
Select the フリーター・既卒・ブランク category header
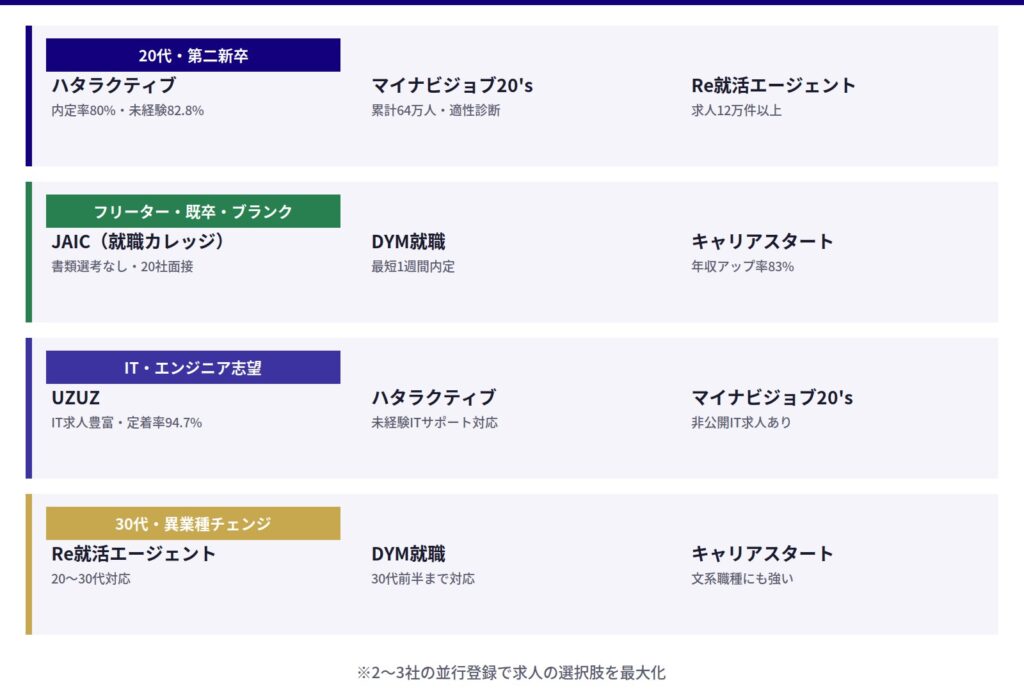(193, 211)
